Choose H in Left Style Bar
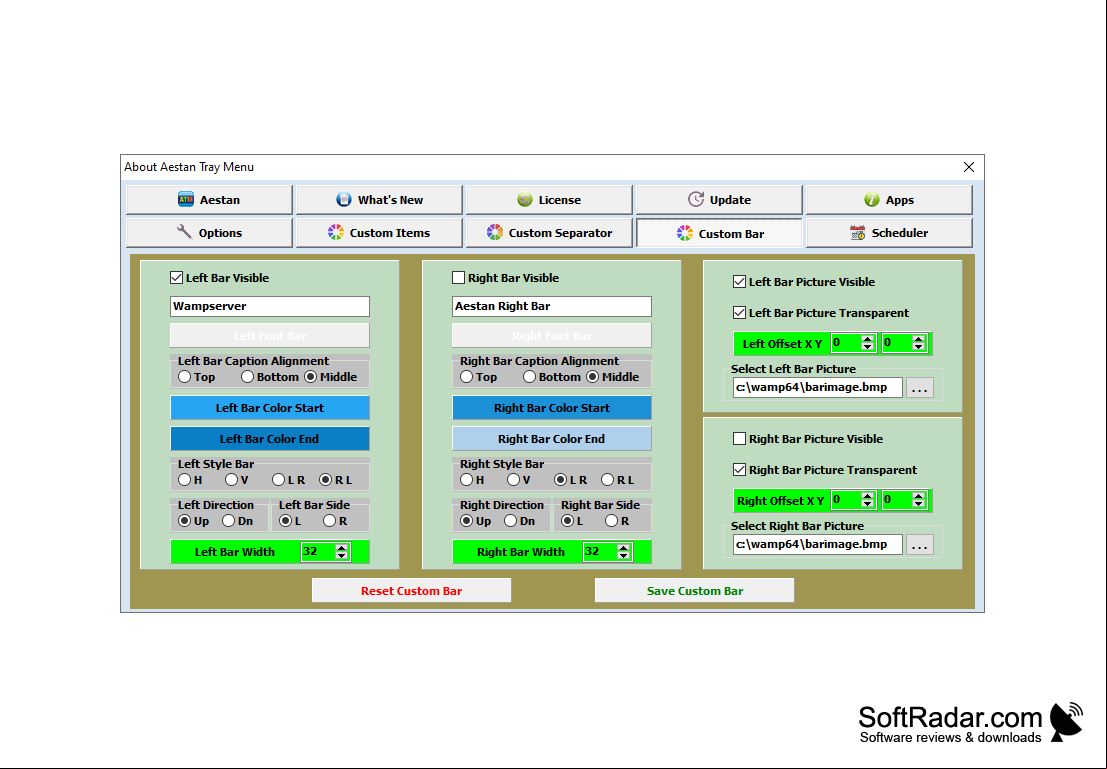 185,480
